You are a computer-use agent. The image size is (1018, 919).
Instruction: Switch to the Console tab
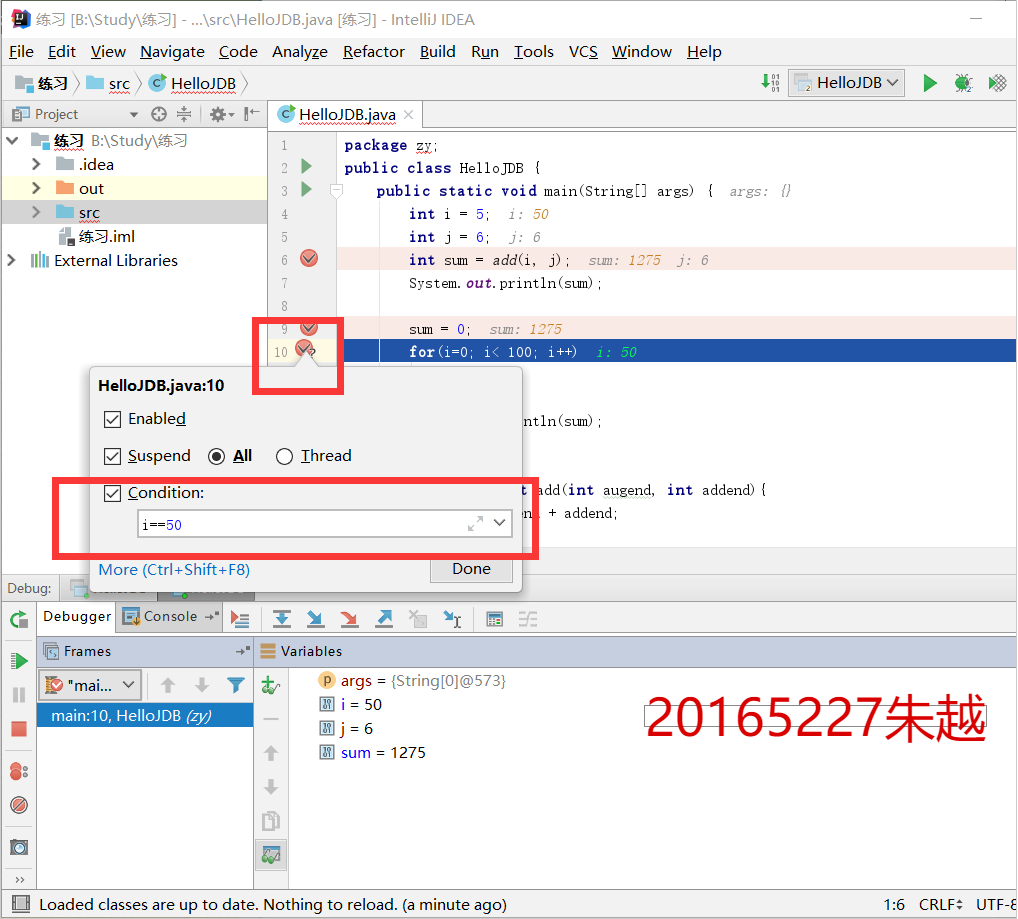(170, 617)
